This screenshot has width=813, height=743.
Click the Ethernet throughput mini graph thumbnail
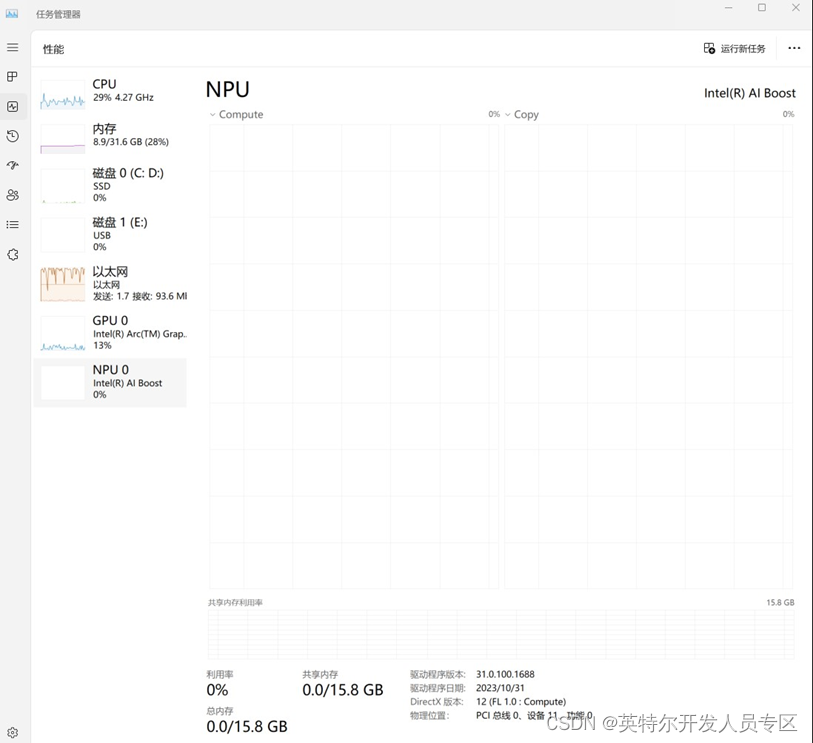click(x=63, y=284)
